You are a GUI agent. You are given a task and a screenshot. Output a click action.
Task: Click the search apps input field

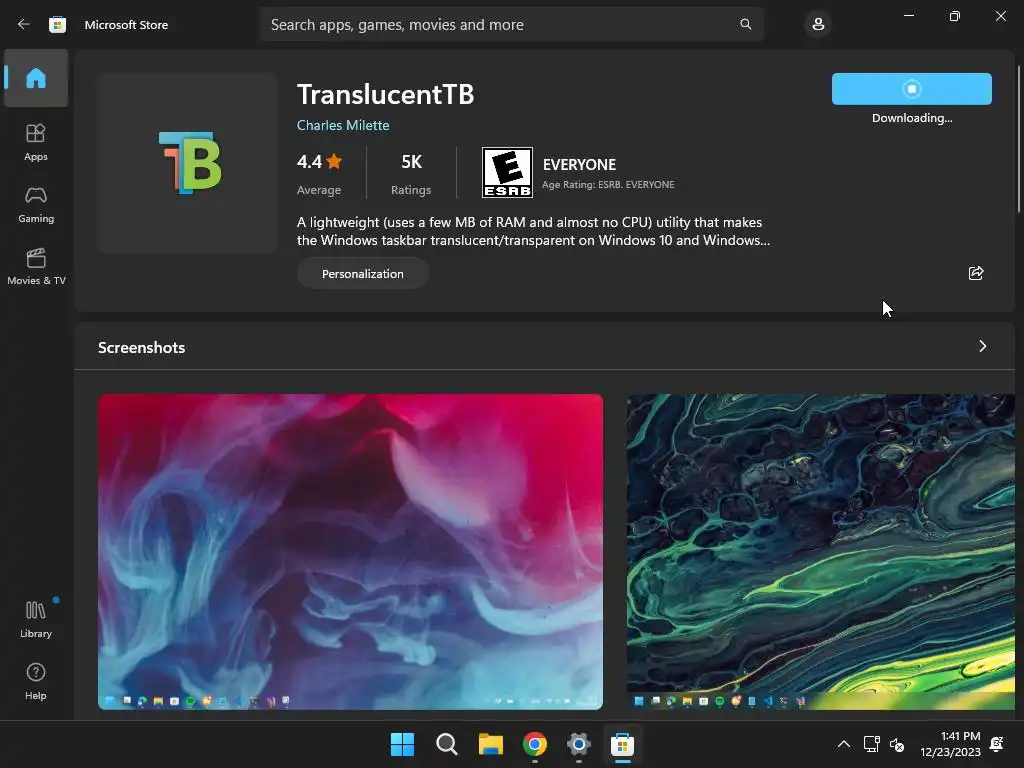pyautogui.click(x=511, y=24)
